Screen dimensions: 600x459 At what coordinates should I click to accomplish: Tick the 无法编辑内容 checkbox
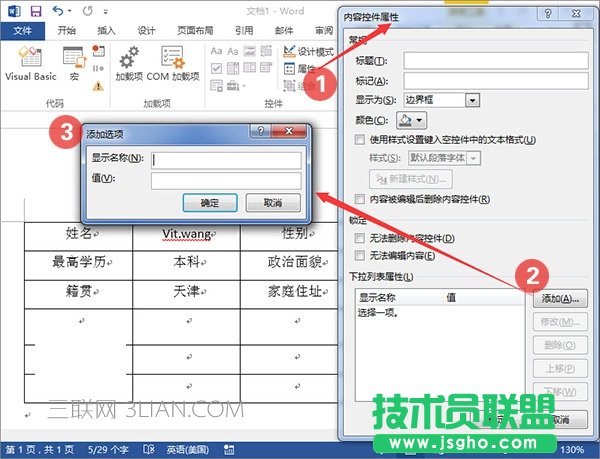point(360,255)
